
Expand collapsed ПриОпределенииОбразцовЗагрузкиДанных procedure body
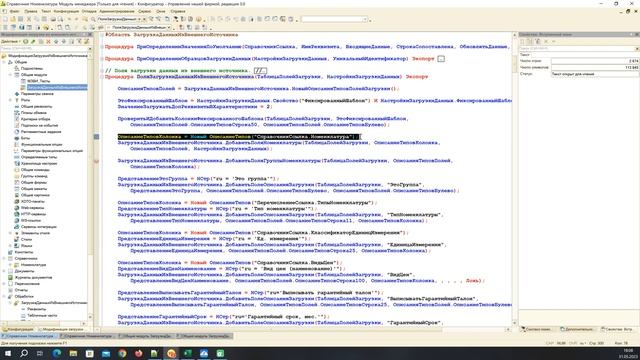coord(441,59)
